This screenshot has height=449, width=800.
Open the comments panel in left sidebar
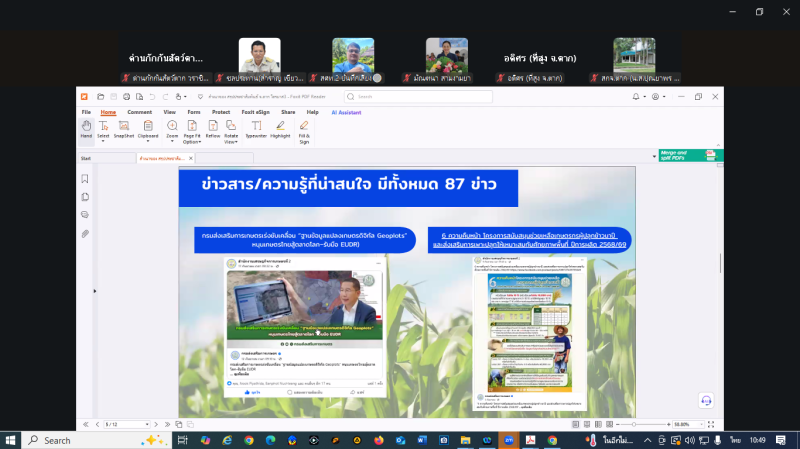(x=85, y=215)
